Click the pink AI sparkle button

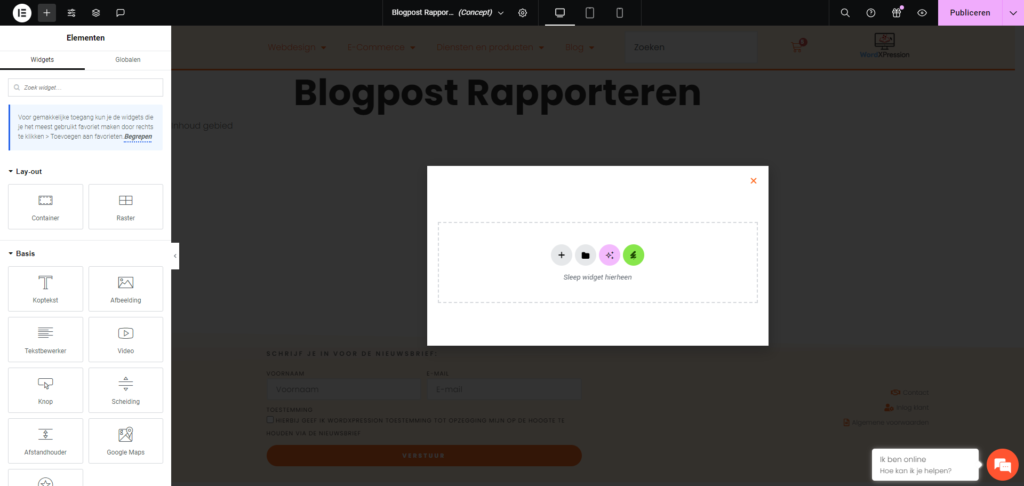point(609,255)
